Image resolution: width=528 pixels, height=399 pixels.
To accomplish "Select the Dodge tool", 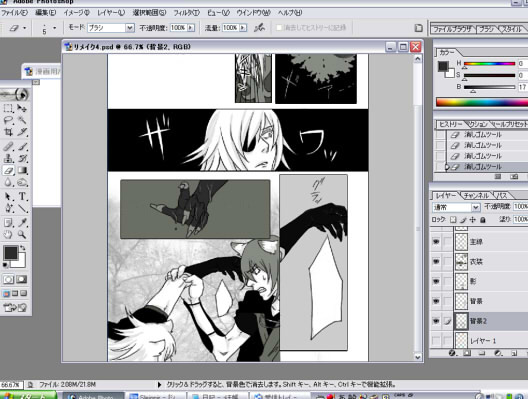I will (x=22, y=182).
